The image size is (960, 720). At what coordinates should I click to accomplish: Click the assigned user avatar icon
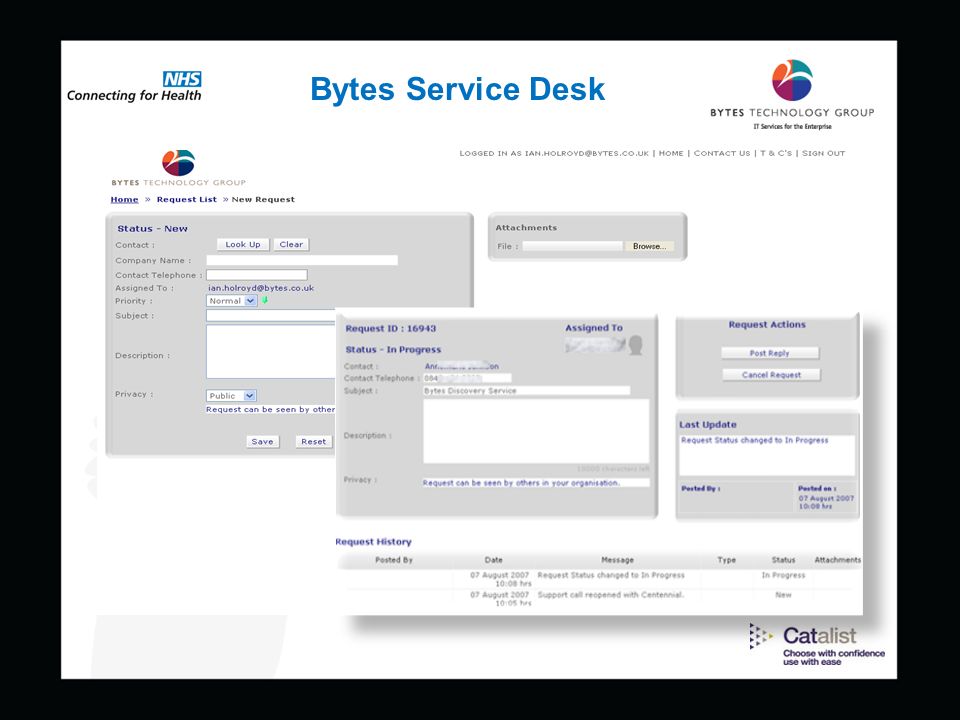(636, 345)
